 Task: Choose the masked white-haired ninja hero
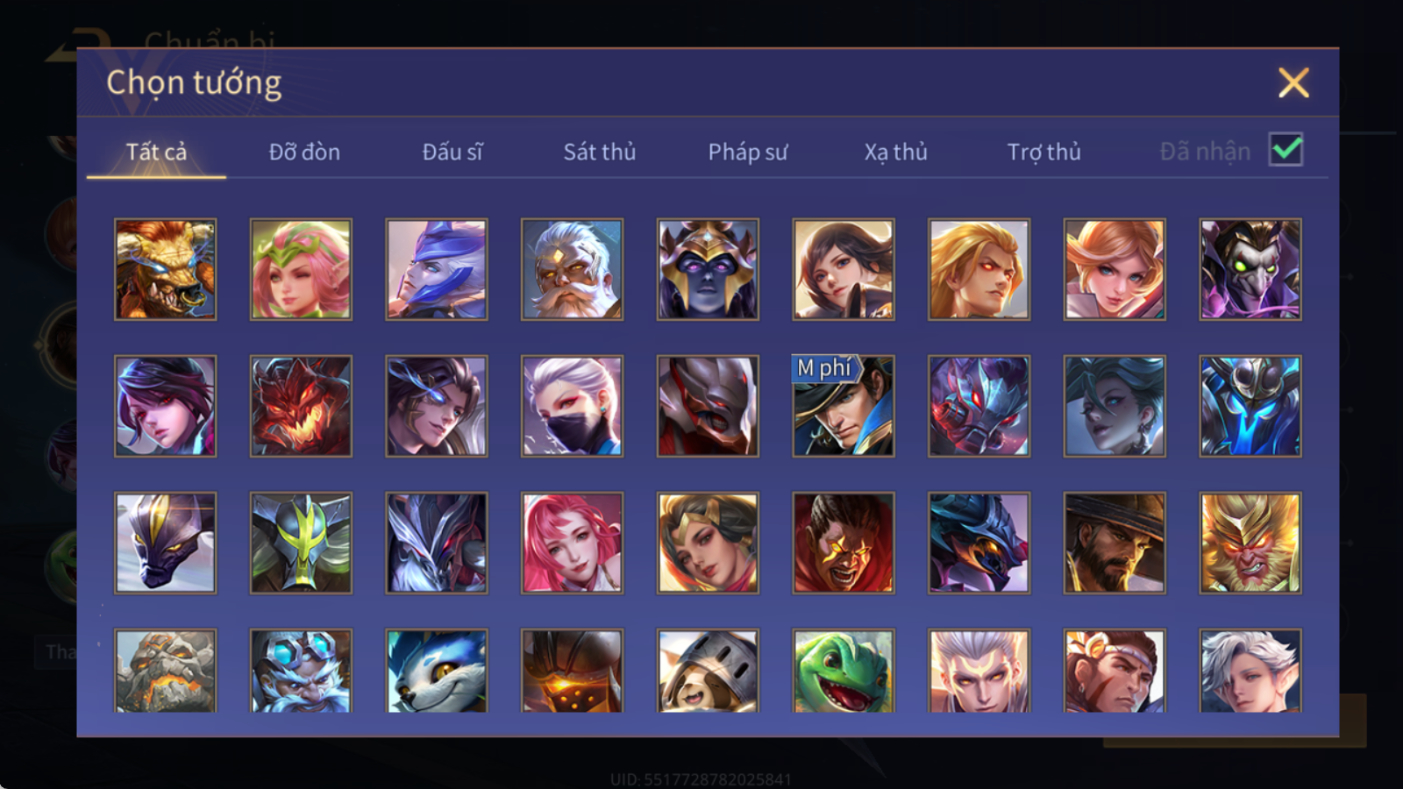click(x=572, y=406)
